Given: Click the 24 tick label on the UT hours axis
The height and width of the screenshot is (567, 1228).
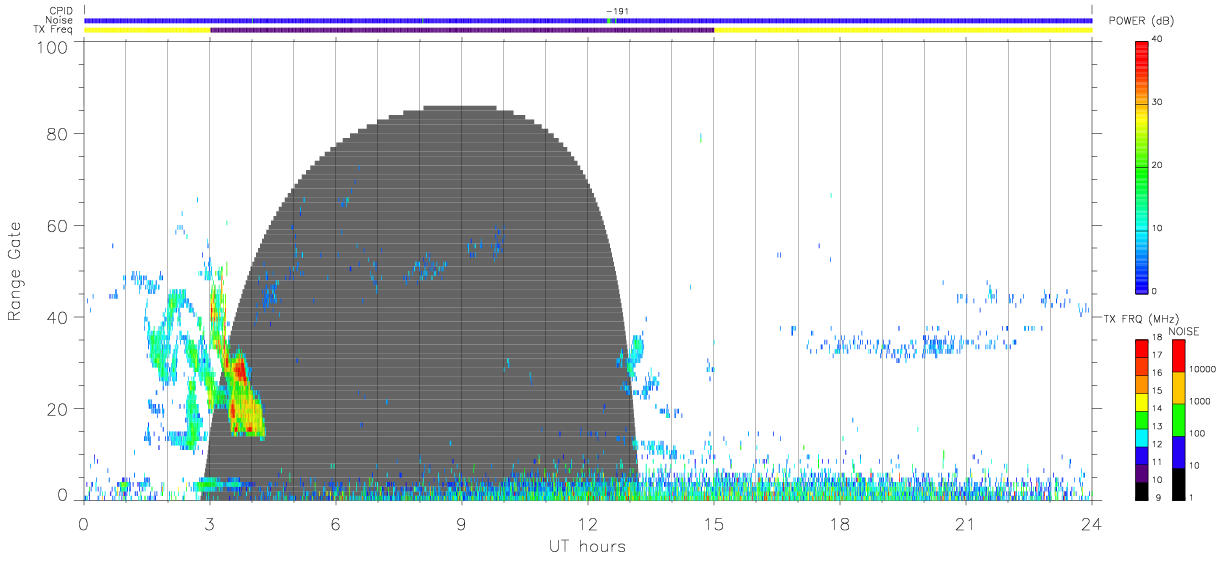Looking at the screenshot, I should coord(1092,523).
